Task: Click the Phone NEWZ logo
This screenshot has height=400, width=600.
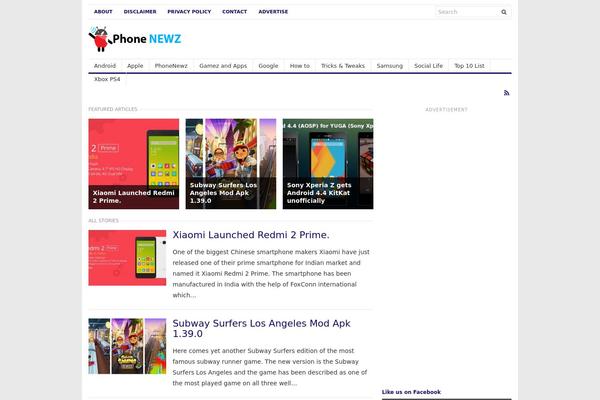Action: [135, 39]
